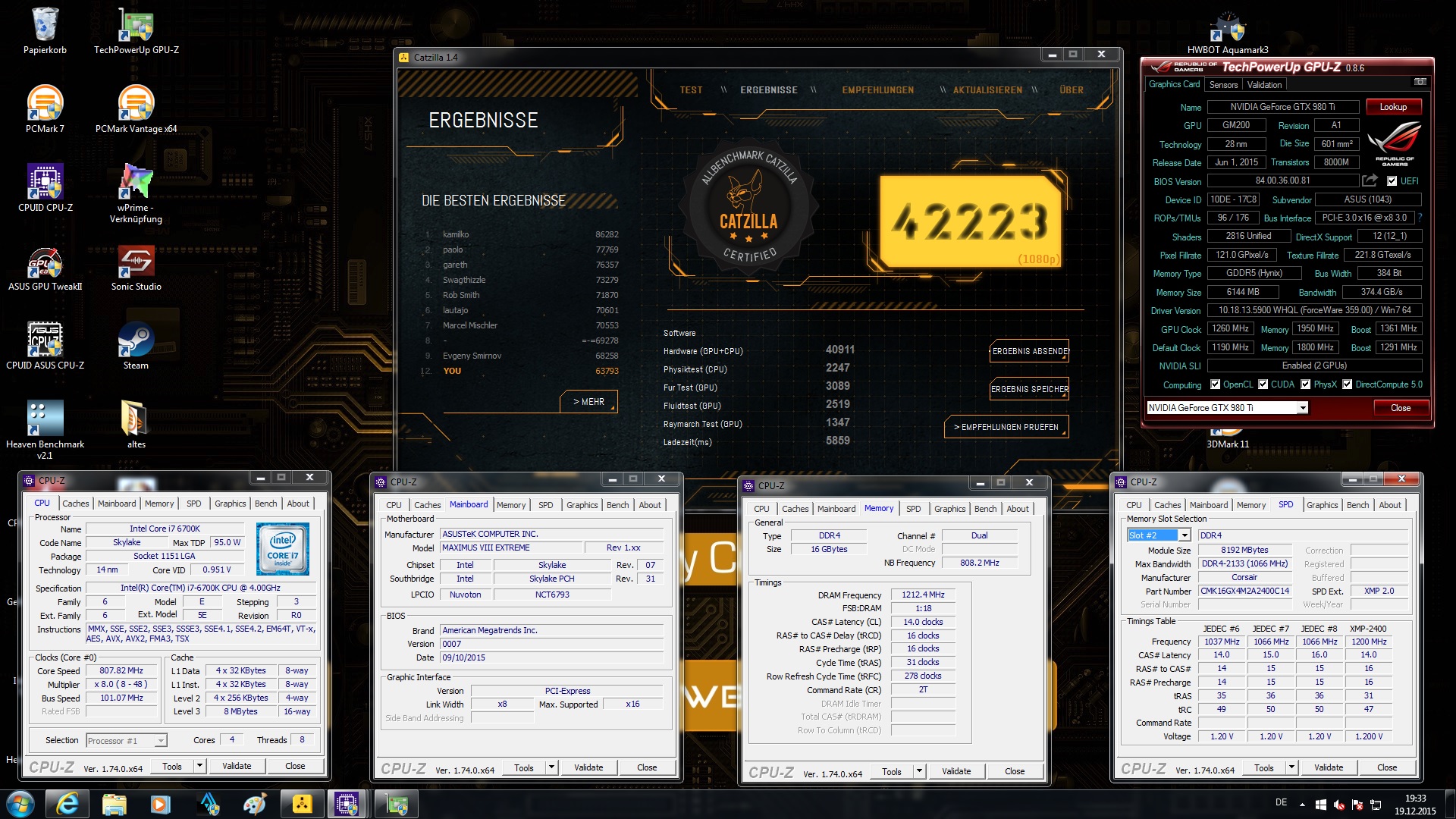Toggle DirectCompute 5.0 checkbox
Screen dimensions: 1456x819
coord(1348,384)
